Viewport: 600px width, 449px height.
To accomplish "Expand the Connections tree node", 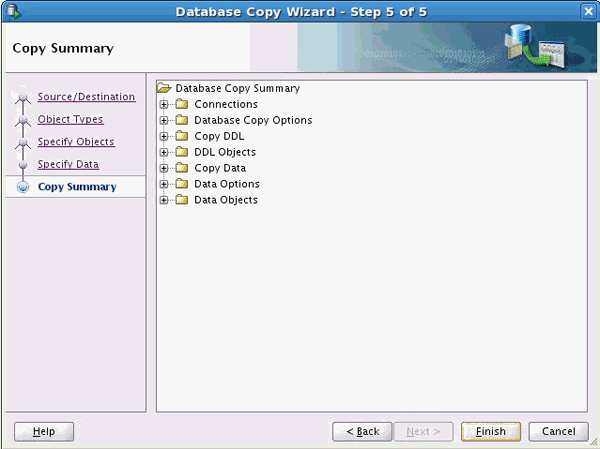I will [x=164, y=104].
